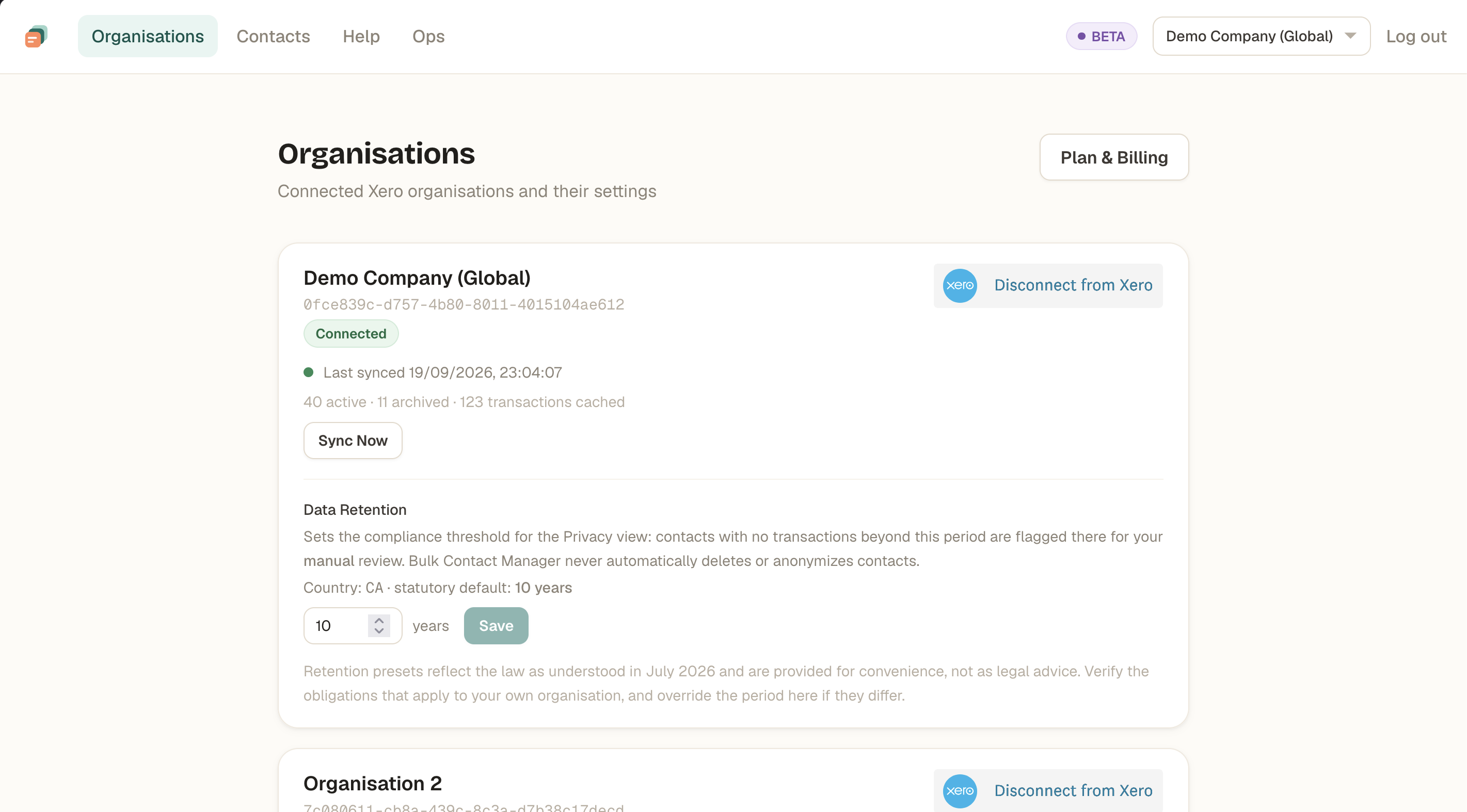Click the 'Demo Company (Global)' card title
Viewport: 1467px width, 812px height.
(417, 278)
